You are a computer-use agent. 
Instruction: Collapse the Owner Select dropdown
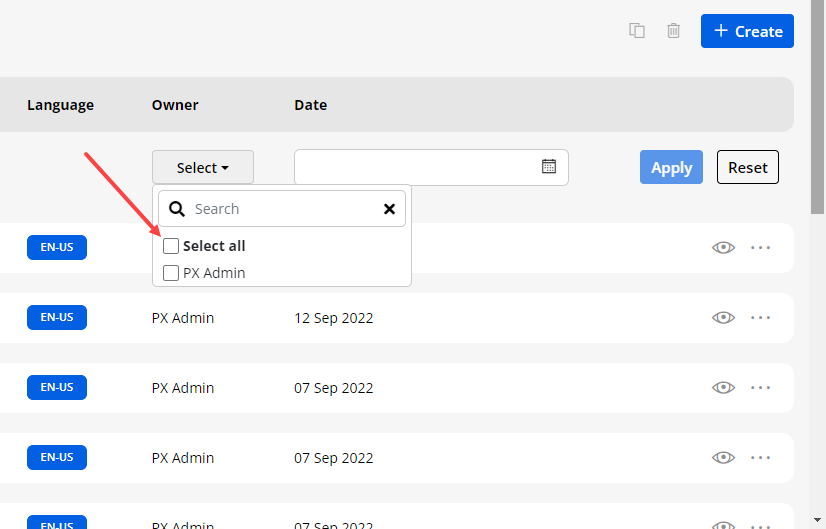click(x=203, y=168)
